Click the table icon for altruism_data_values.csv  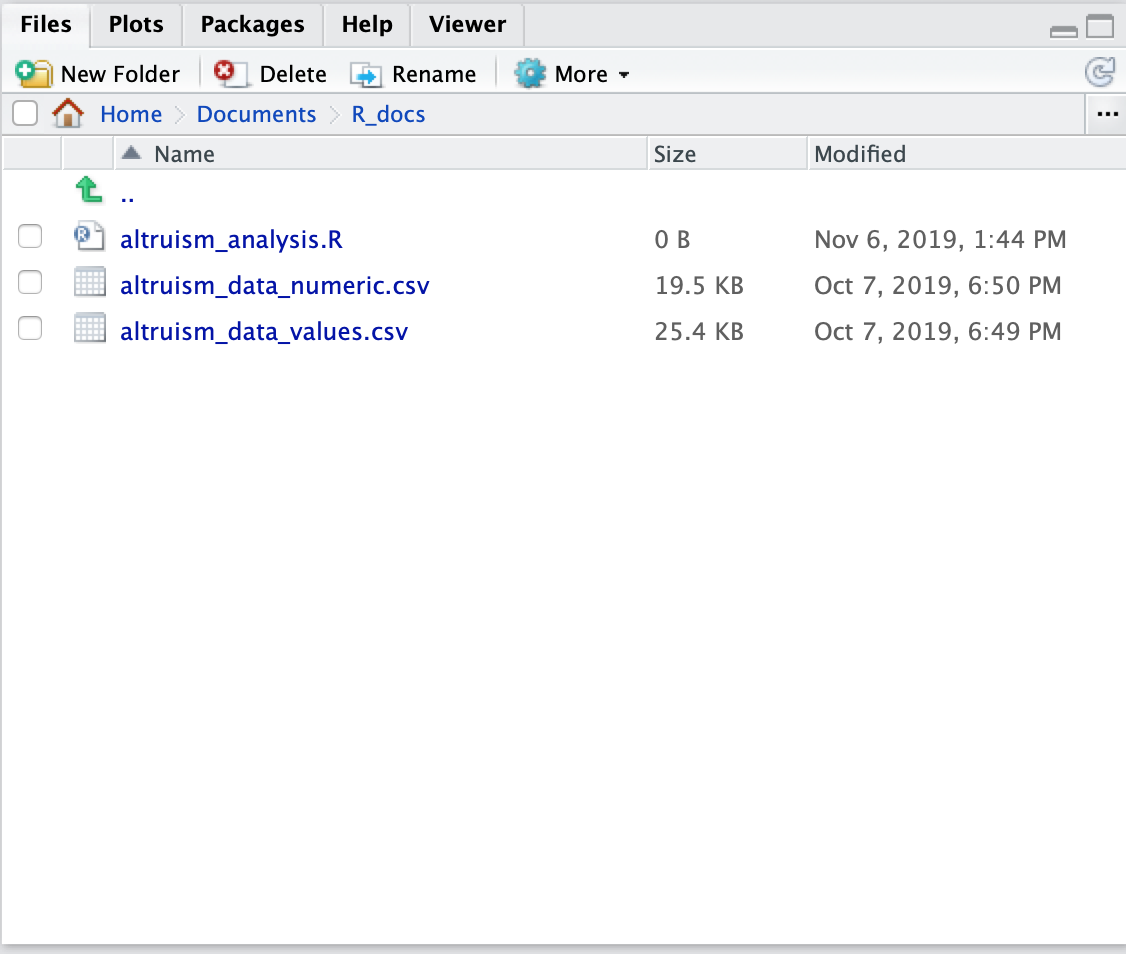point(90,328)
